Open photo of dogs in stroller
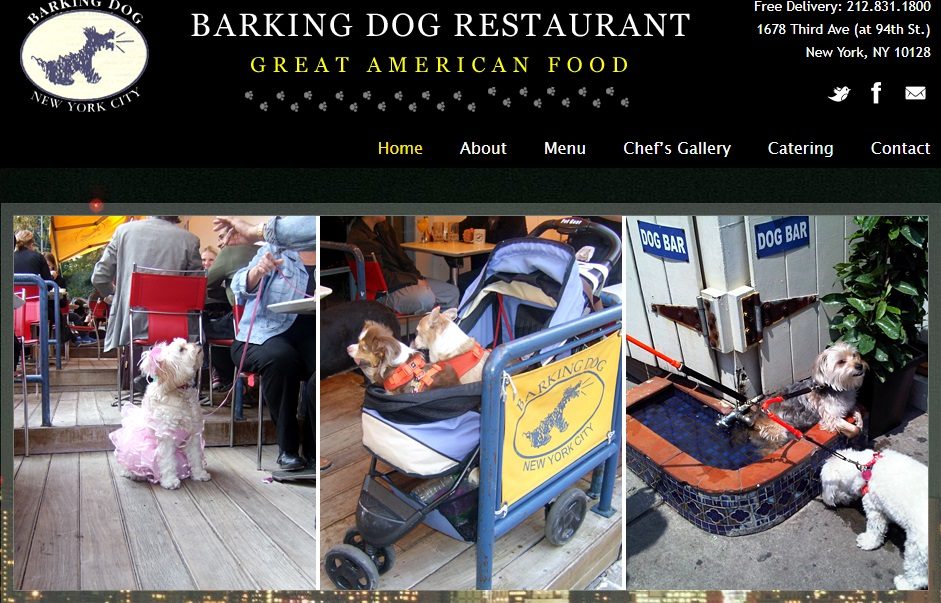Viewport: 941px width, 603px height. click(x=470, y=402)
